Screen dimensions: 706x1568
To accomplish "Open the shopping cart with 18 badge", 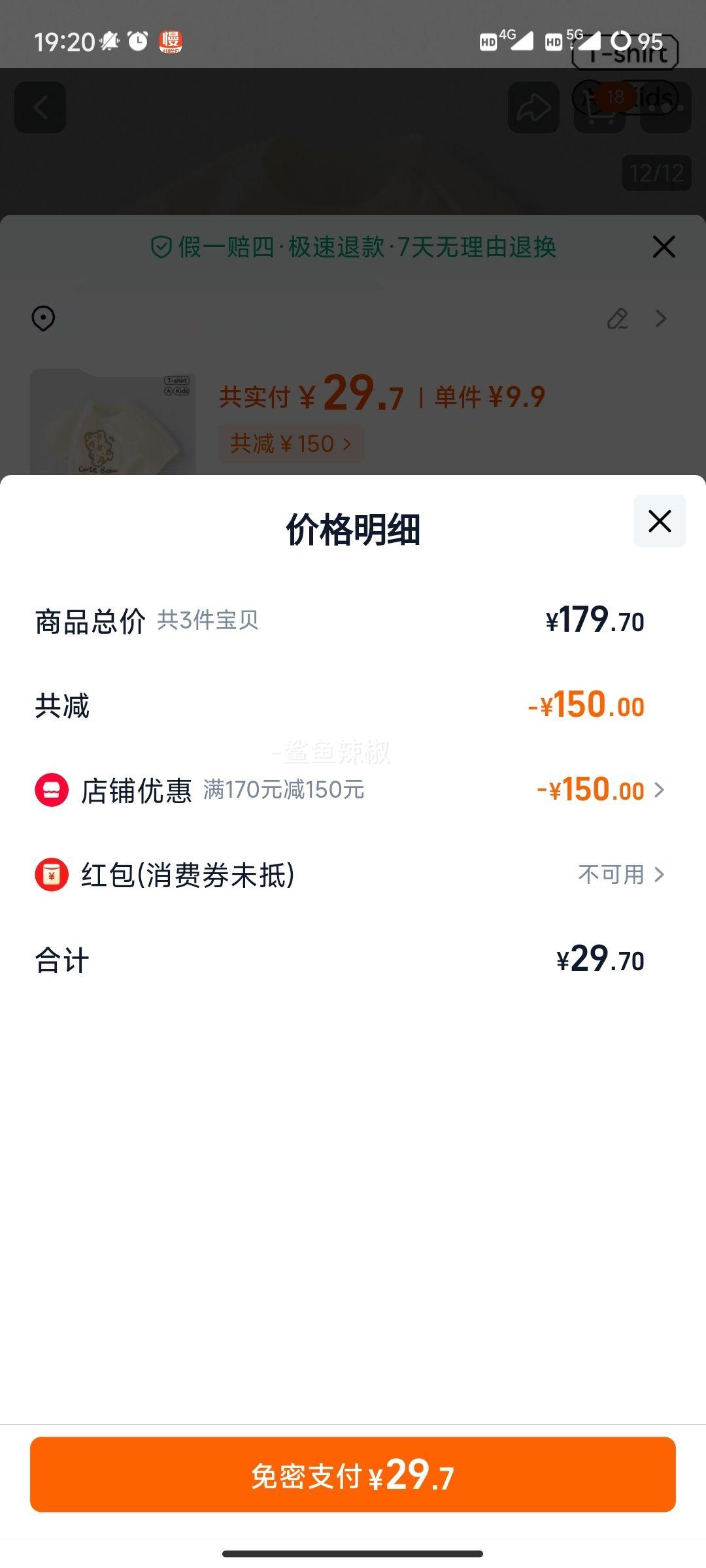I will (600, 108).
